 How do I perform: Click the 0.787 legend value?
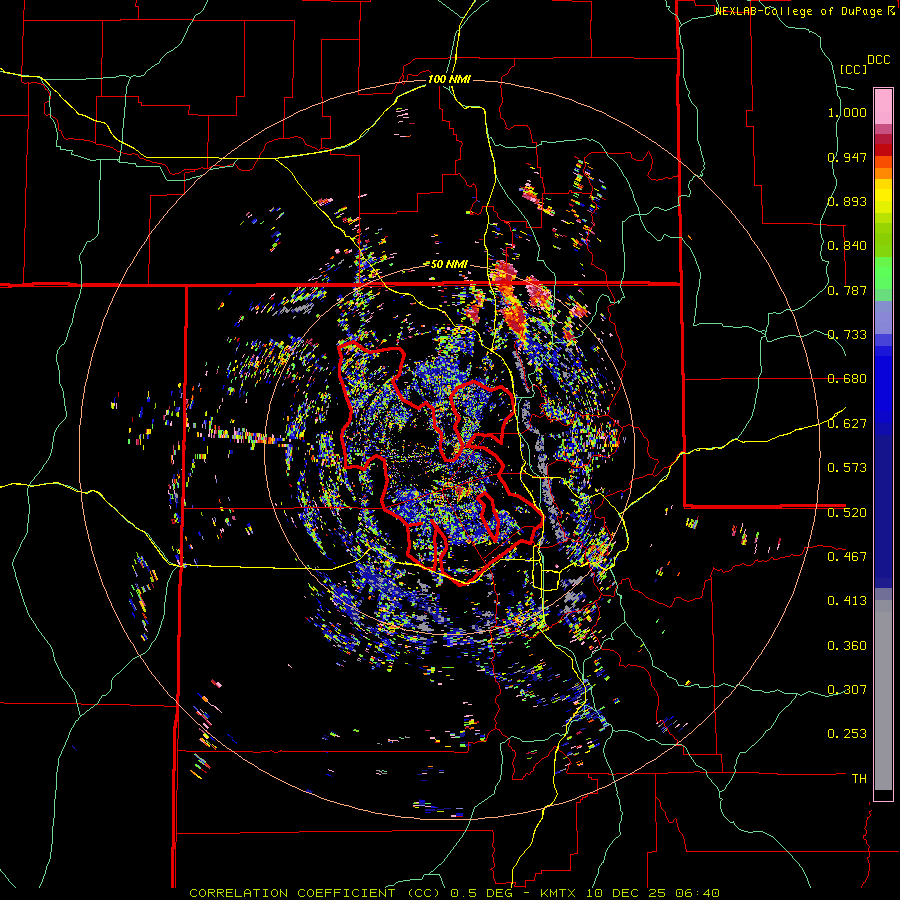[847, 290]
